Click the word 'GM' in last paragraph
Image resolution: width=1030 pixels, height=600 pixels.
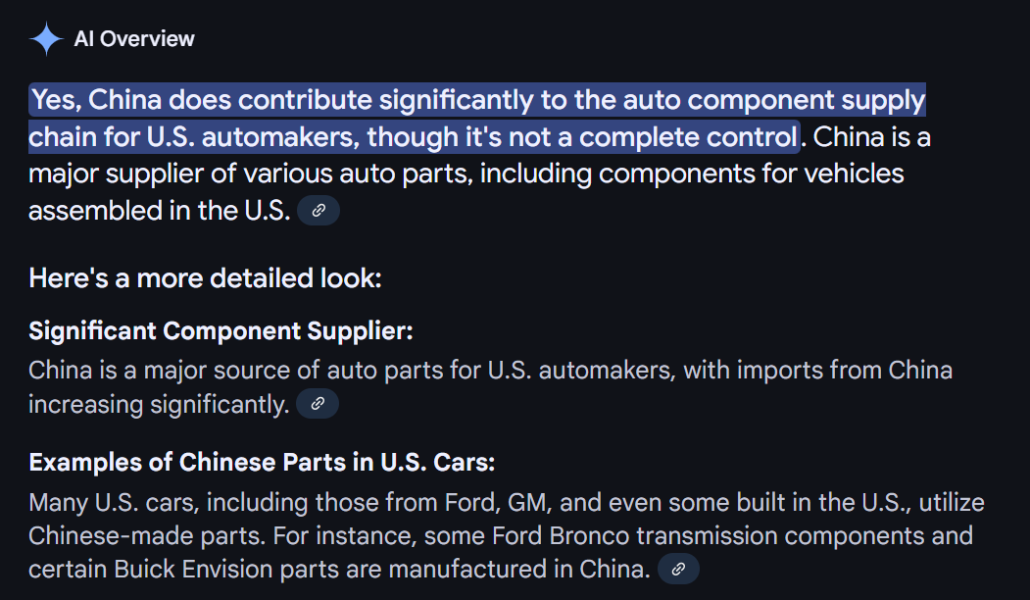tap(527, 503)
